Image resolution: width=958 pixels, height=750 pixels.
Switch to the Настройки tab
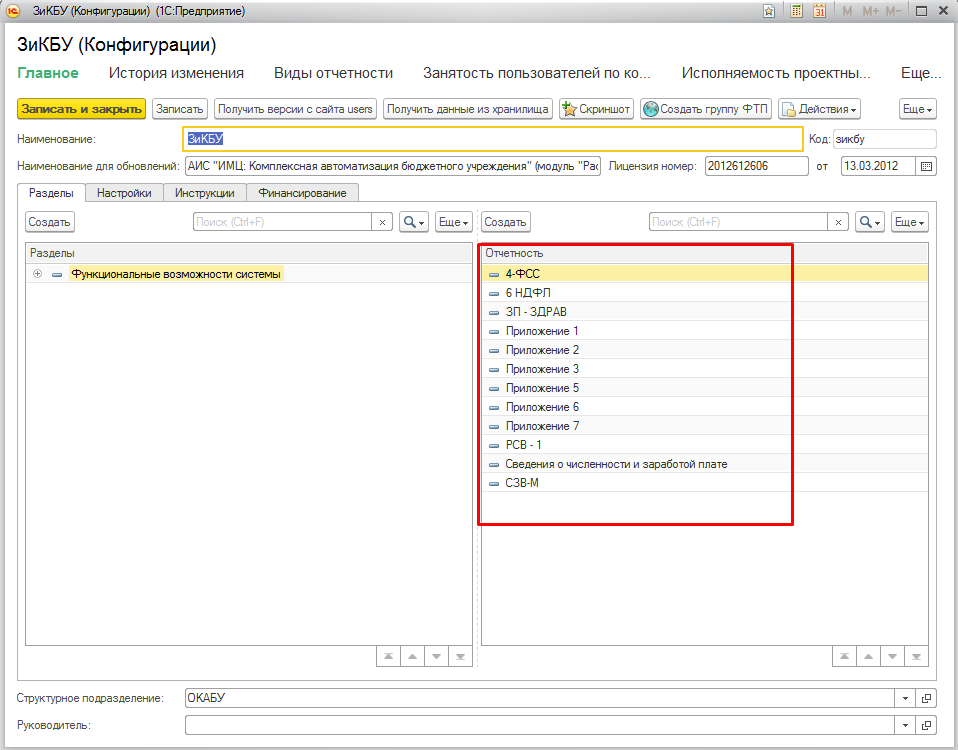124,193
